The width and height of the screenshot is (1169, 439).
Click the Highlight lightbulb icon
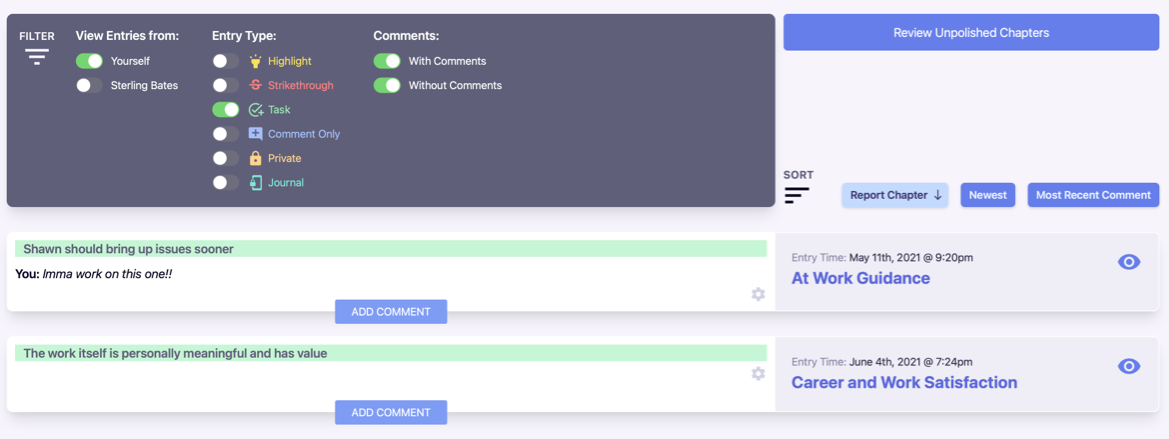point(255,61)
